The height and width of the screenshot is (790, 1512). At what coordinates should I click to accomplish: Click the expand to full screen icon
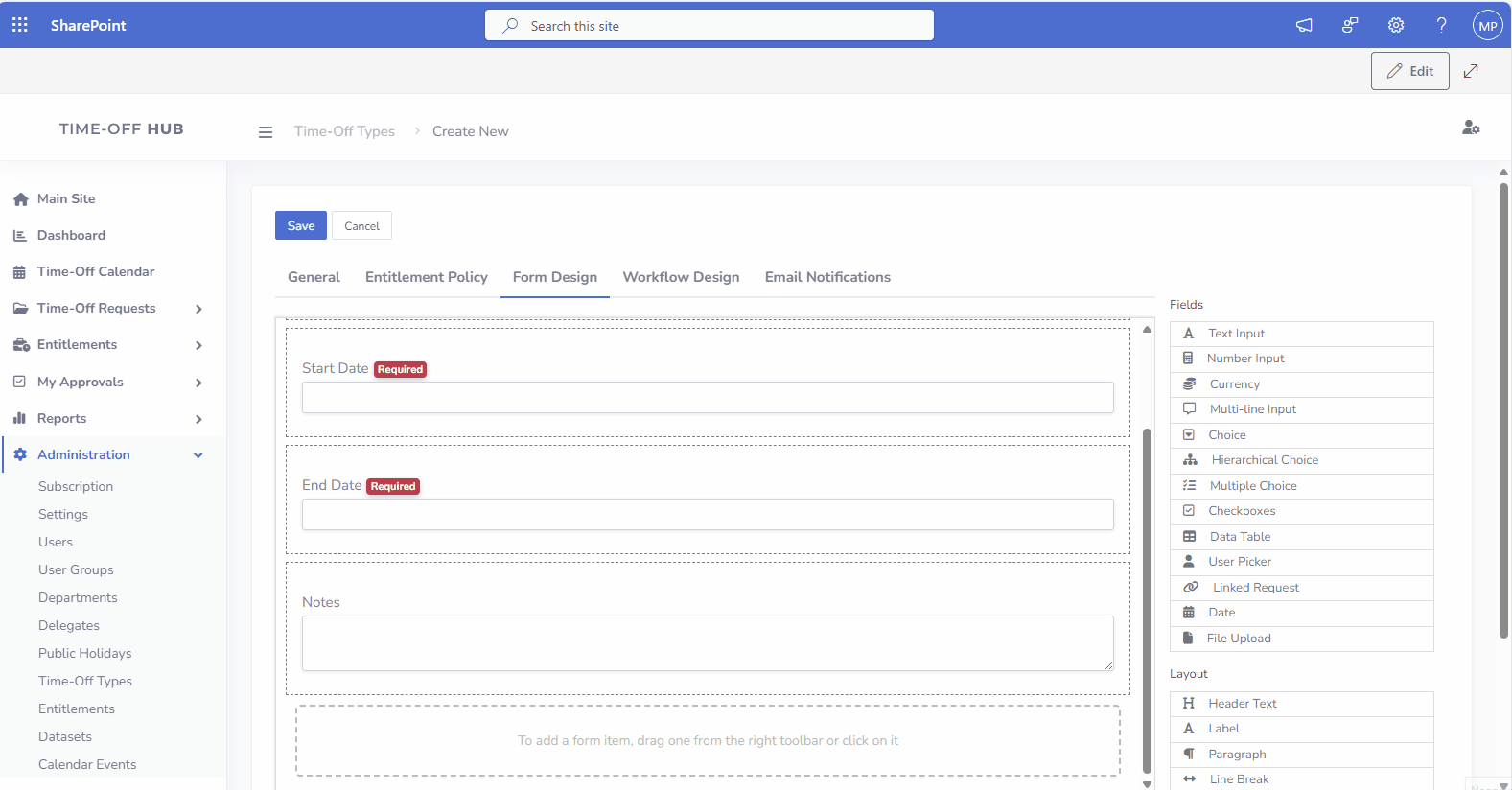(x=1471, y=71)
